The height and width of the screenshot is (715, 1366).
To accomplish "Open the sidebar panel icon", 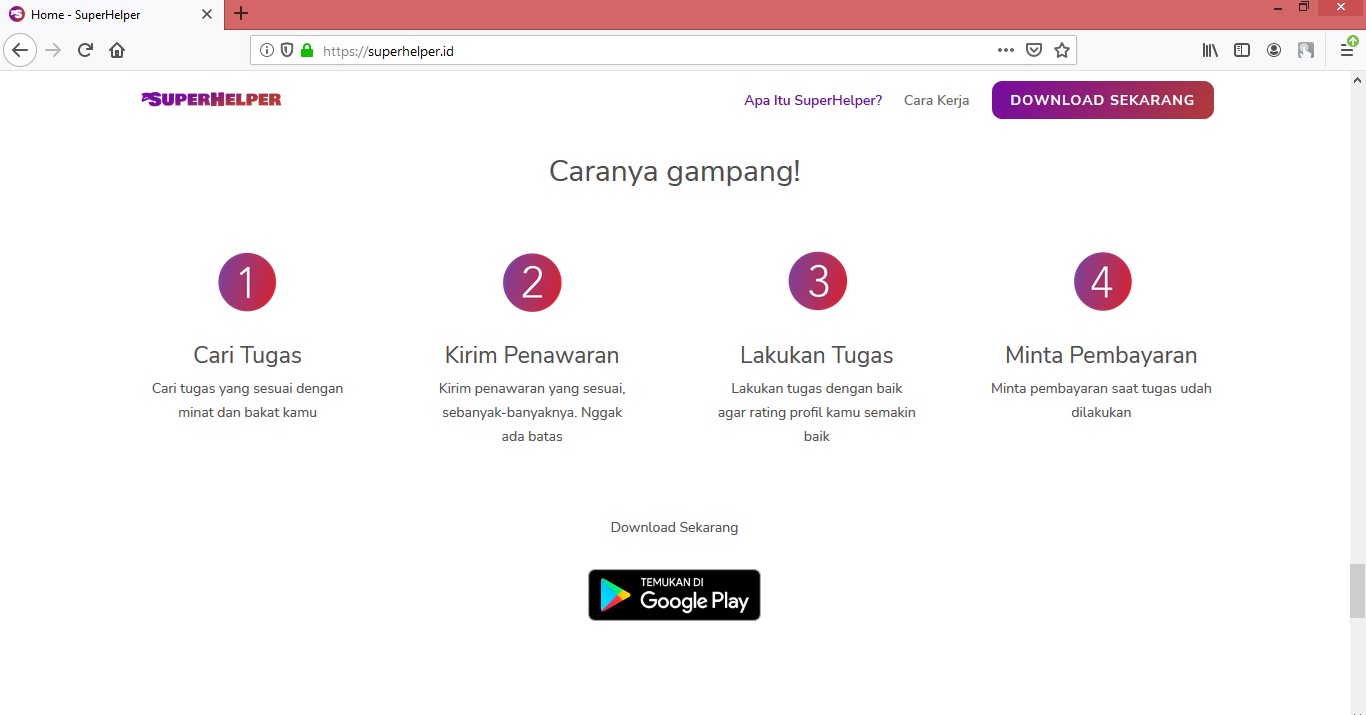I will (x=1241, y=50).
